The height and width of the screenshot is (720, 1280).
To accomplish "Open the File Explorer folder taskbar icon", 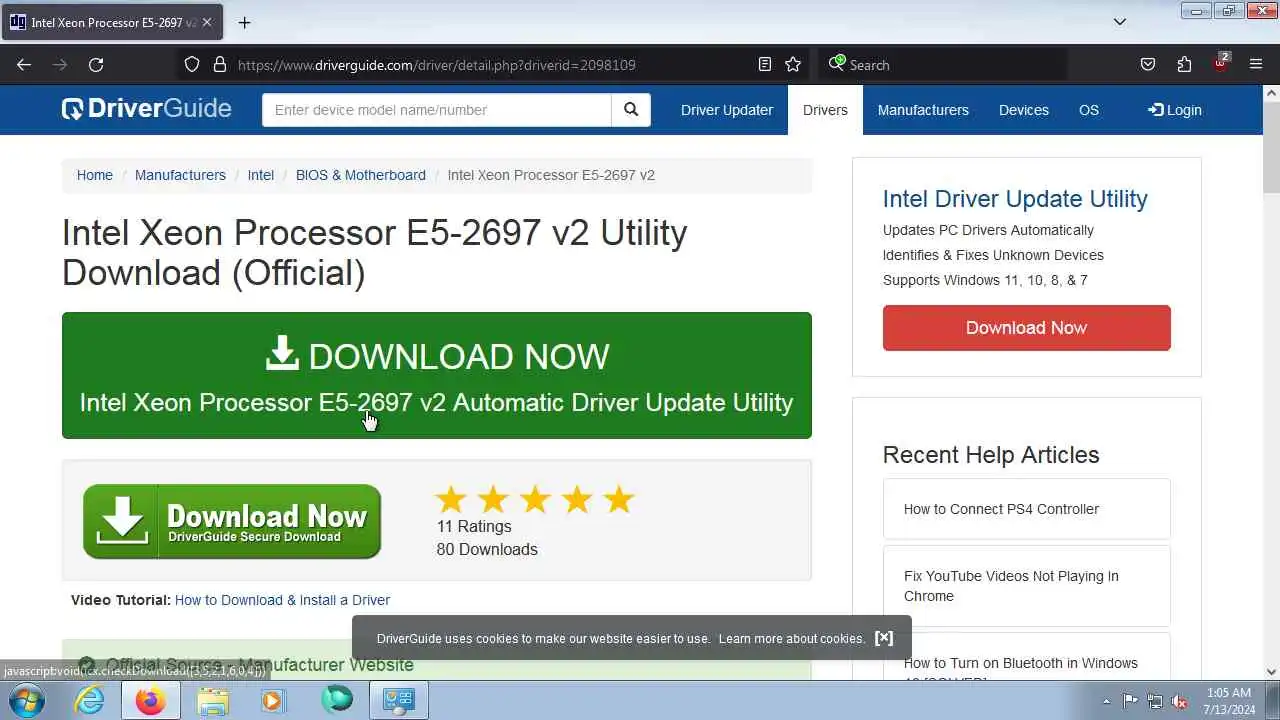I will [213, 701].
